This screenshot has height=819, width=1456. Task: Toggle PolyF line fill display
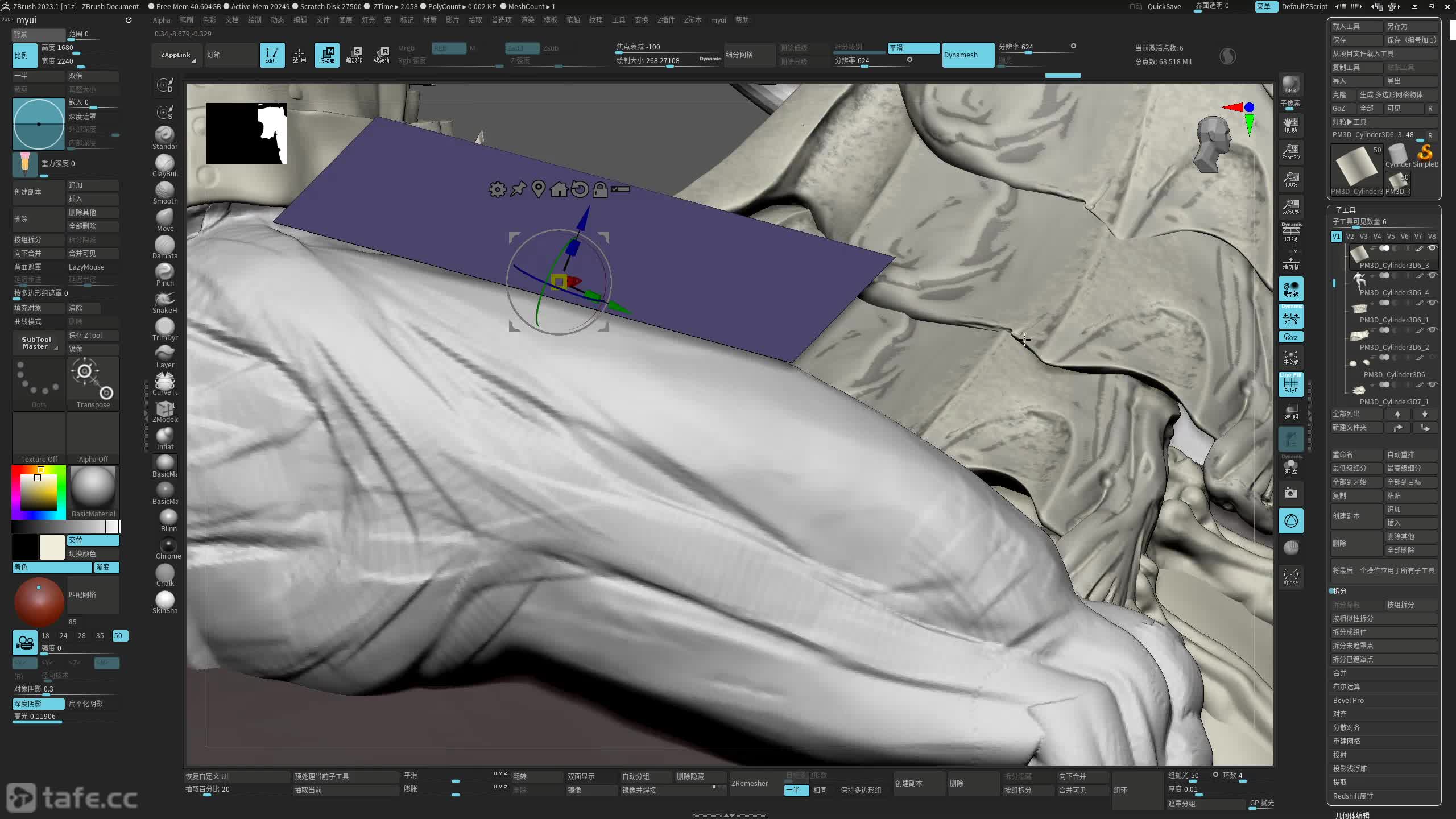coord(1290,385)
